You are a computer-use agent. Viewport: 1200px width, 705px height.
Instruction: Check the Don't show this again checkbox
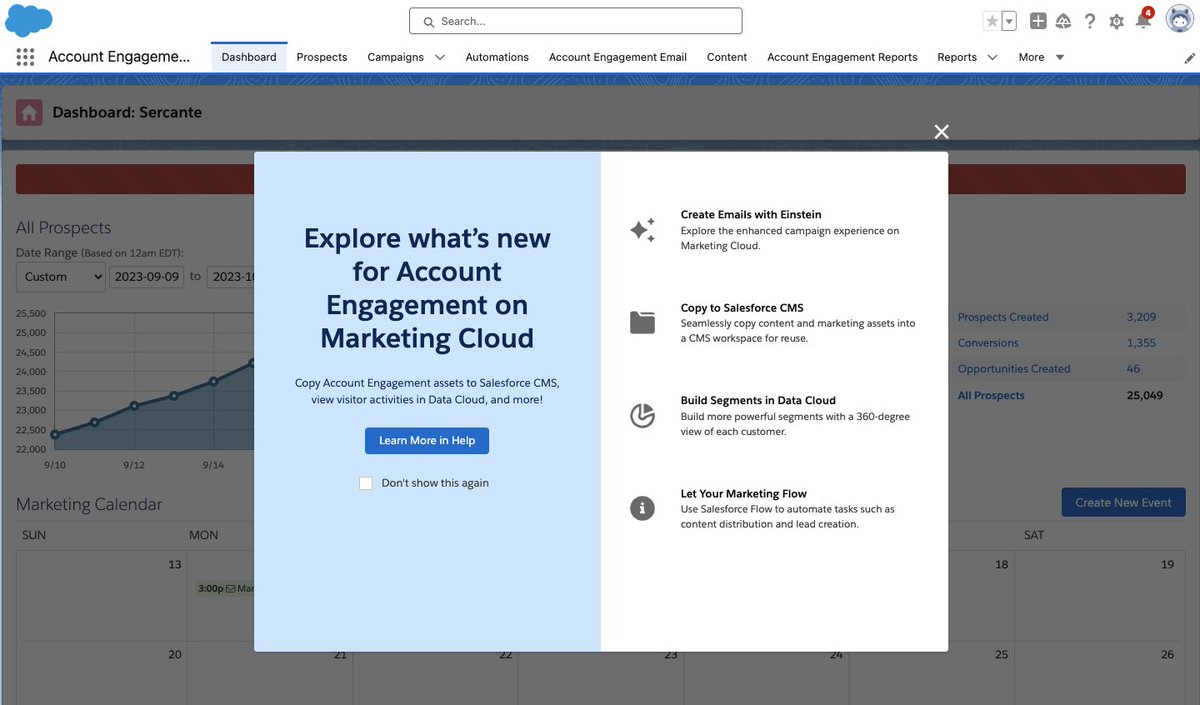[366, 482]
